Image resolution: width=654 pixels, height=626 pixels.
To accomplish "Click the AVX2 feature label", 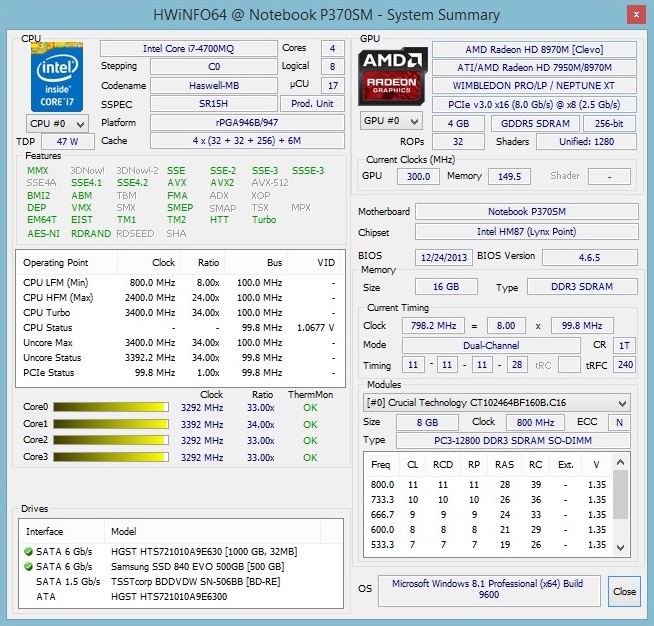I will tap(222, 183).
